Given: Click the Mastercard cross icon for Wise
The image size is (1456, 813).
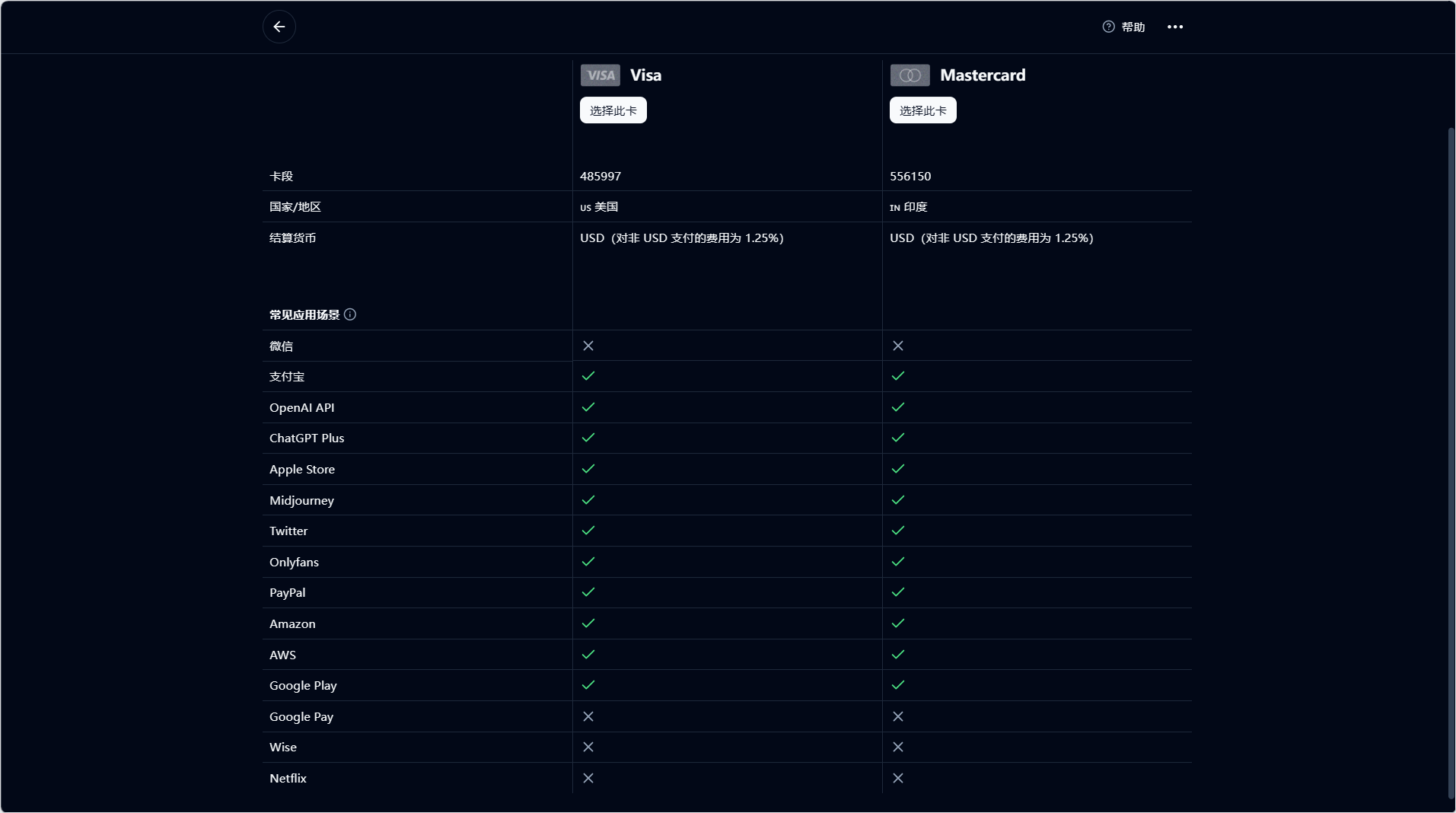Looking at the screenshot, I should coord(898,747).
